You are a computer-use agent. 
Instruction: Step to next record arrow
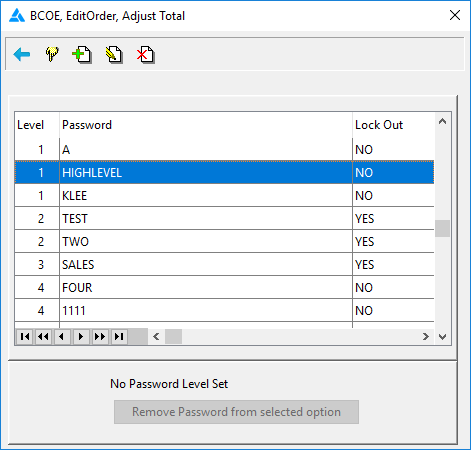pyautogui.click(x=81, y=337)
